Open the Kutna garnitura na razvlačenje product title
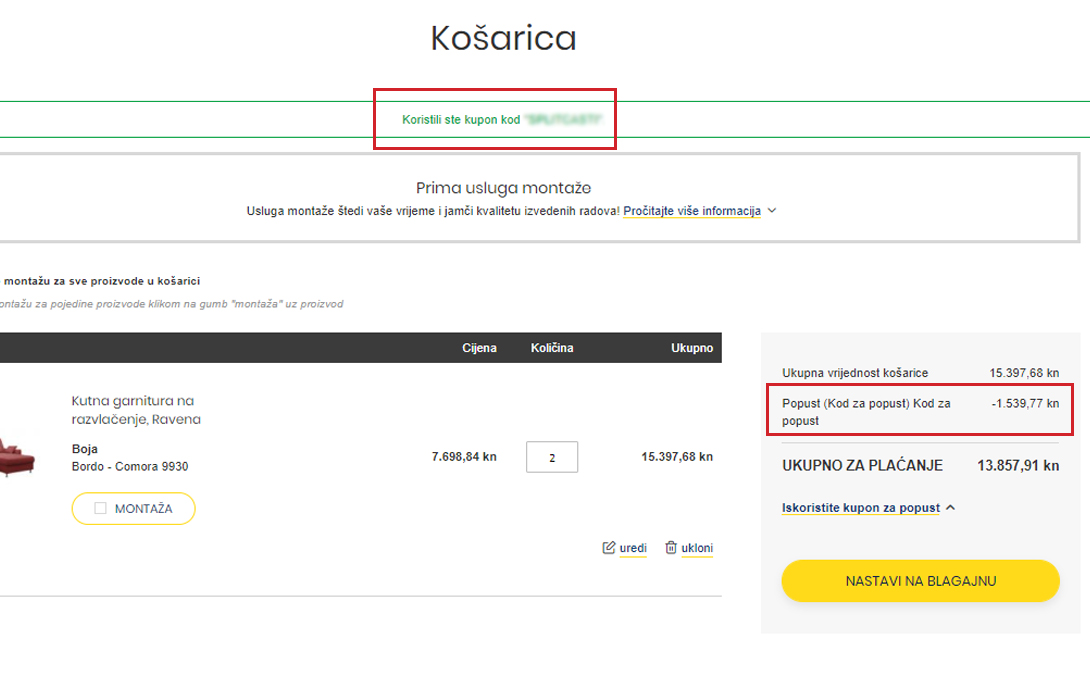1090x688 pixels. (x=136, y=410)
